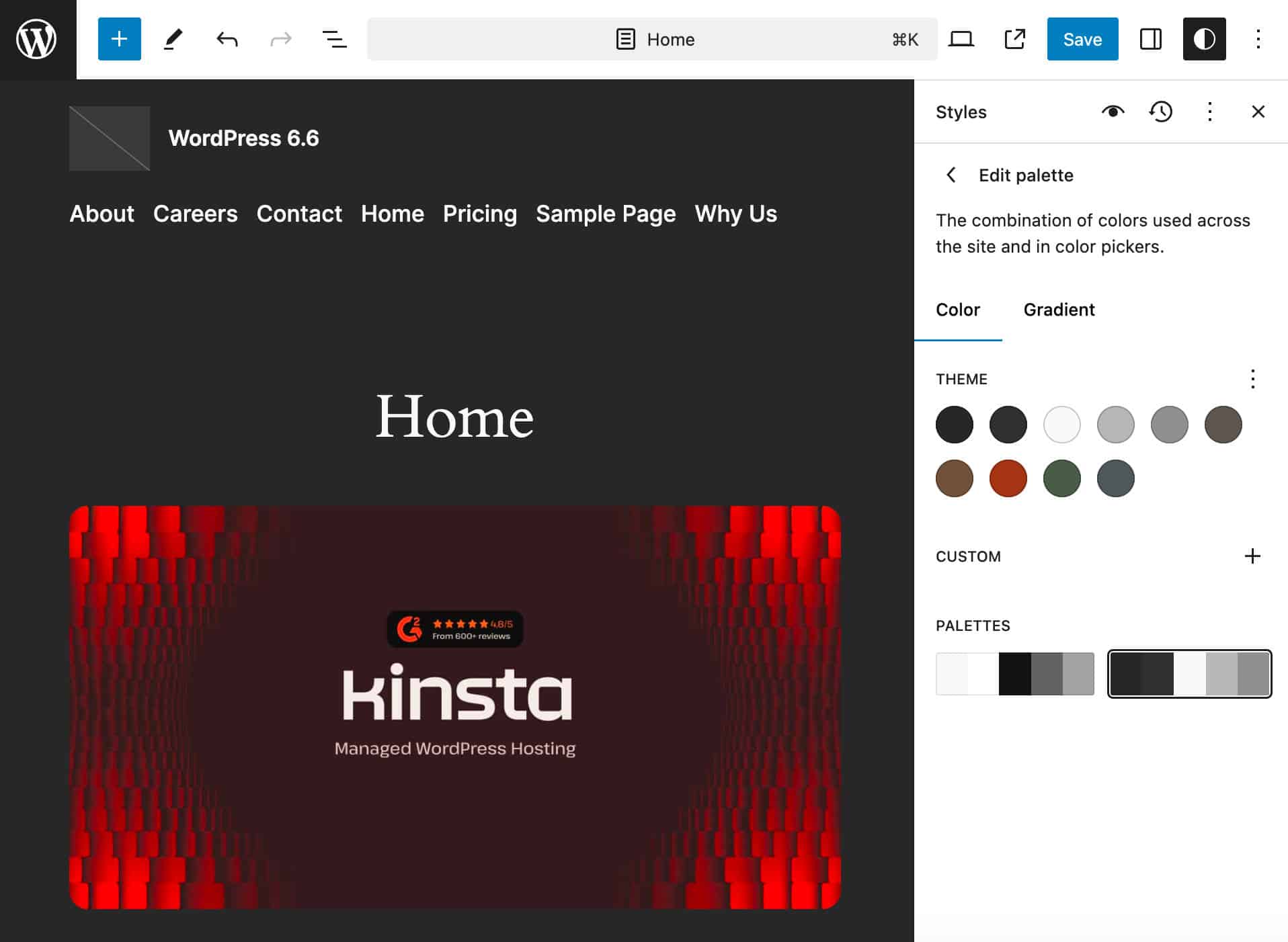The image size is (1288, 942).
Task: Go back from Edit palette
Action: (x=951, y=175)
